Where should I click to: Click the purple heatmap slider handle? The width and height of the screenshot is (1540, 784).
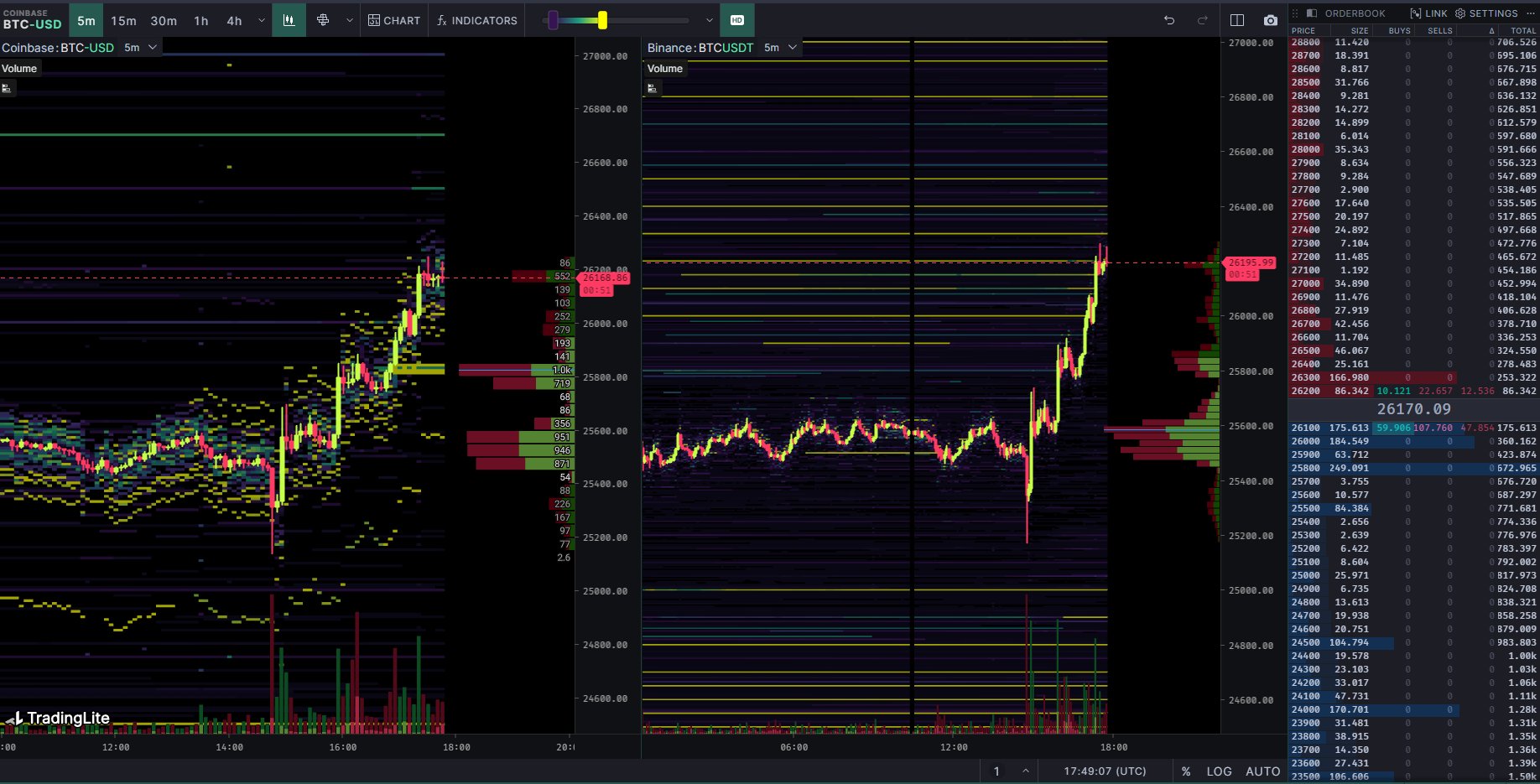click(x=553, y=20)
